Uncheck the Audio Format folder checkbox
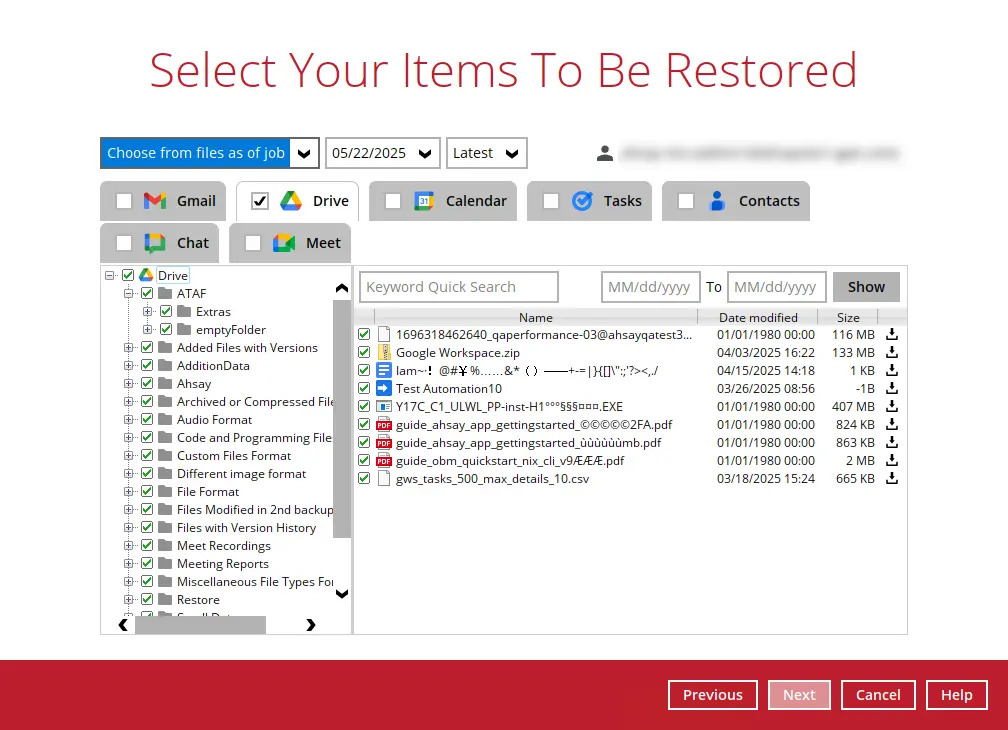 click(147, 420)
